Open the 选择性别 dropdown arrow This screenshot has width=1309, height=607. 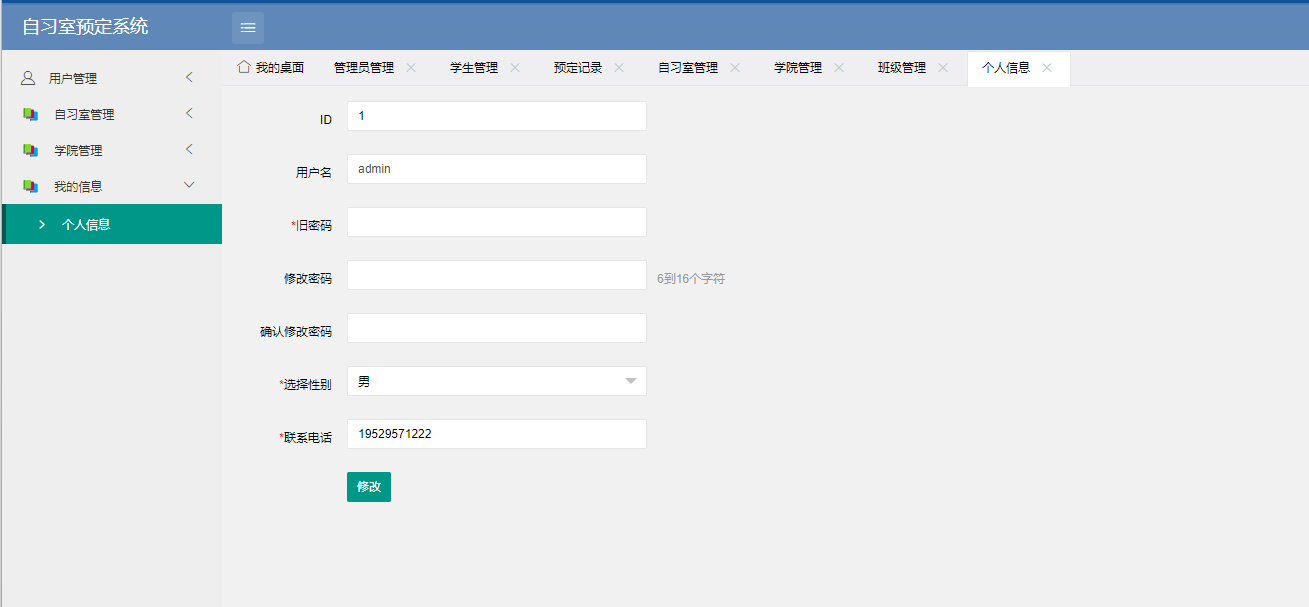(x=631, y=381)
